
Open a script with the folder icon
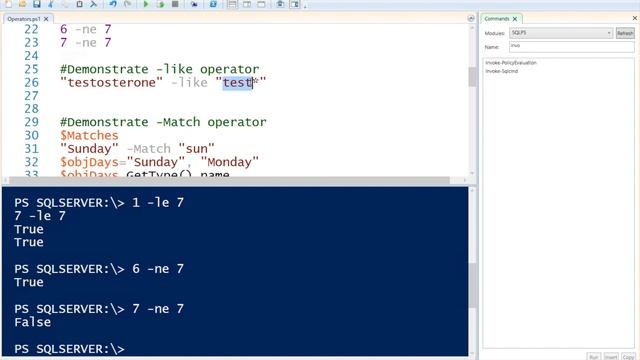pos(22,4)
